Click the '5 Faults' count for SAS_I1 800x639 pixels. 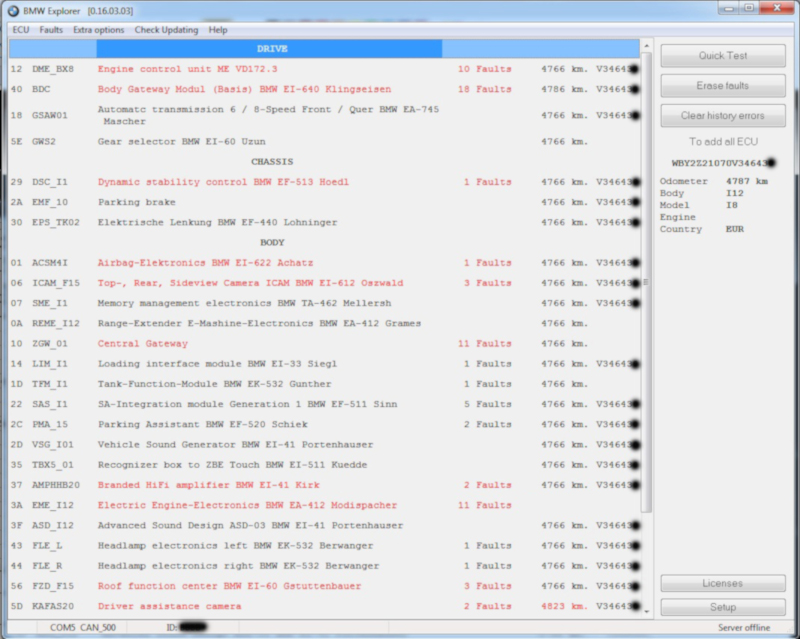(487, 404)
